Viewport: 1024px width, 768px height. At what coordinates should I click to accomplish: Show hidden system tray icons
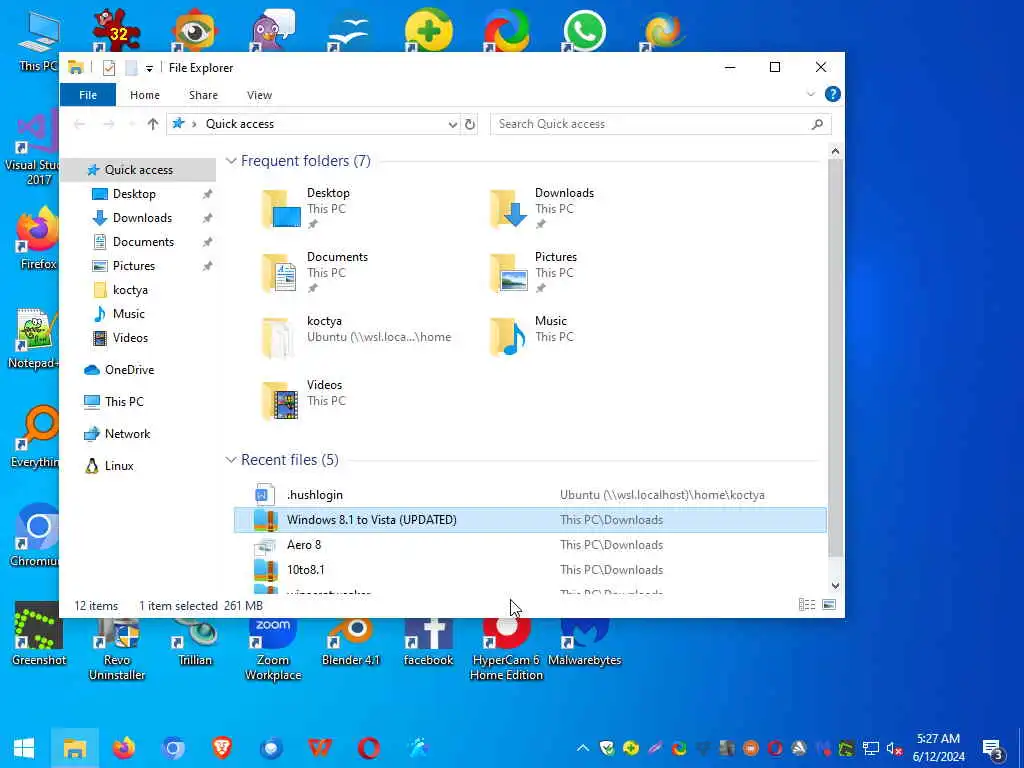click(x=583, y=748)
